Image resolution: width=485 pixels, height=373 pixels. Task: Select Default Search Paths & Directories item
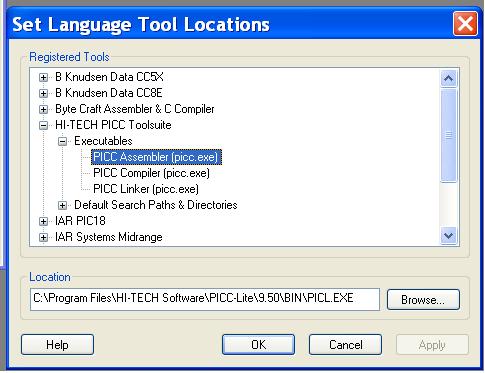[156, 205]
